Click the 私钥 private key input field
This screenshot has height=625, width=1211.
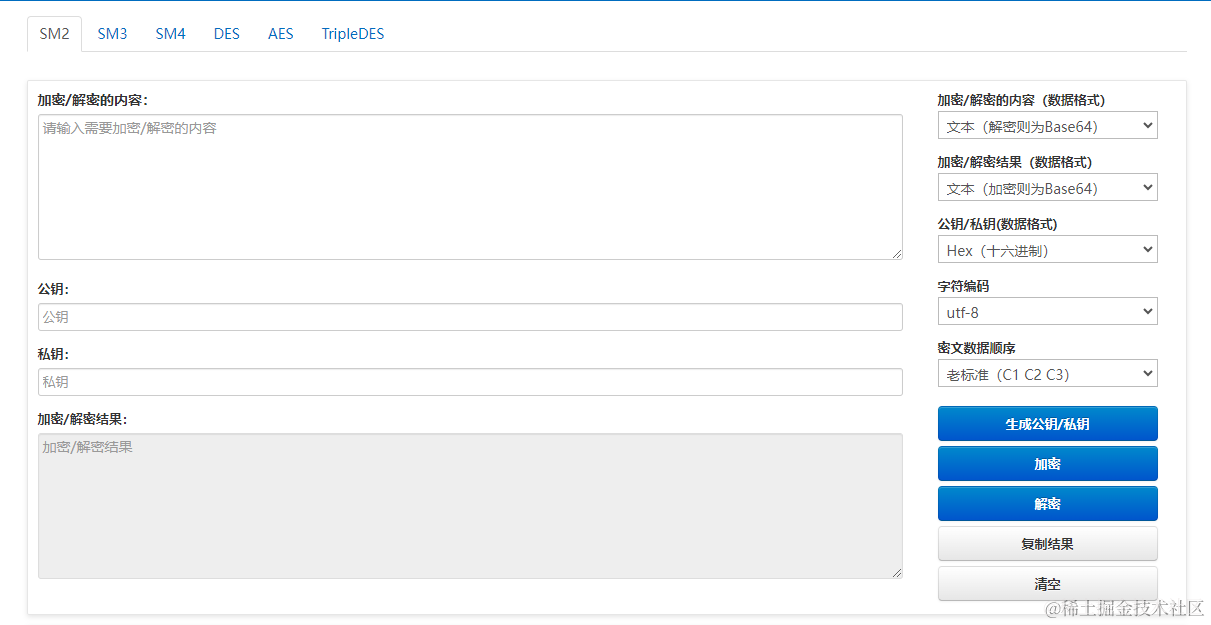pyautogui.click(x=470, y=382)
